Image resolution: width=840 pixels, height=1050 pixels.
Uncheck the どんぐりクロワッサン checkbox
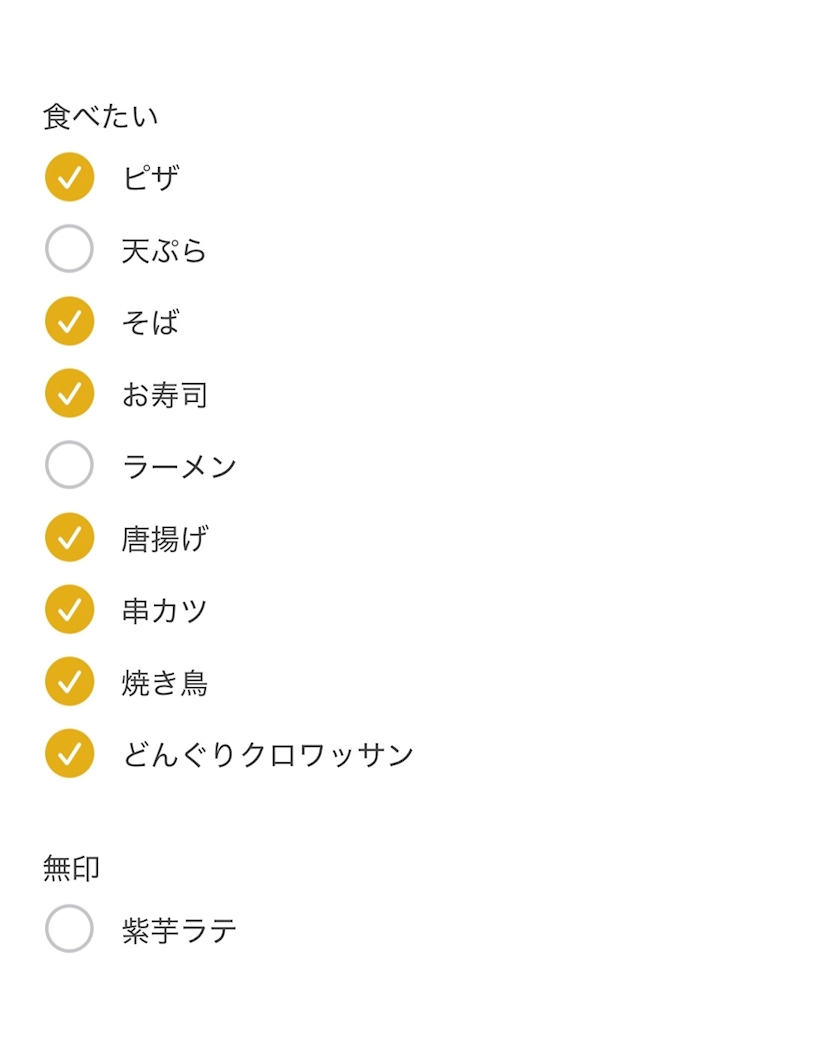69,753
